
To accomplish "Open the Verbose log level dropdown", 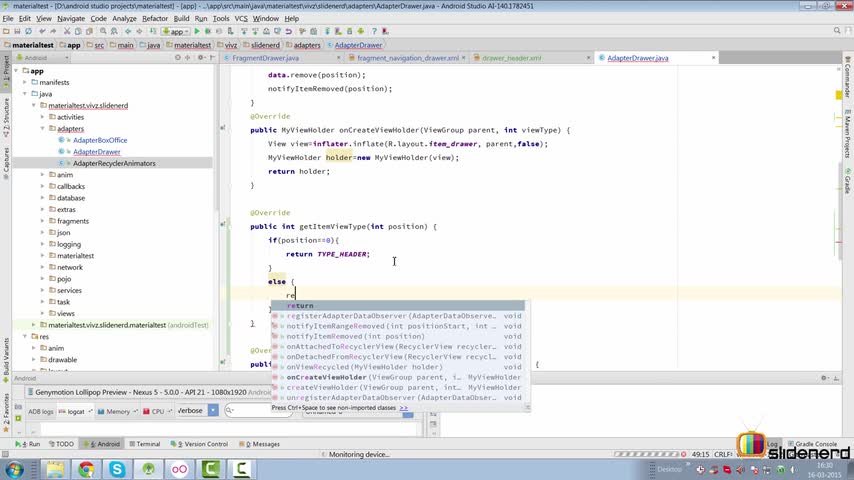I will coord(195,411).
